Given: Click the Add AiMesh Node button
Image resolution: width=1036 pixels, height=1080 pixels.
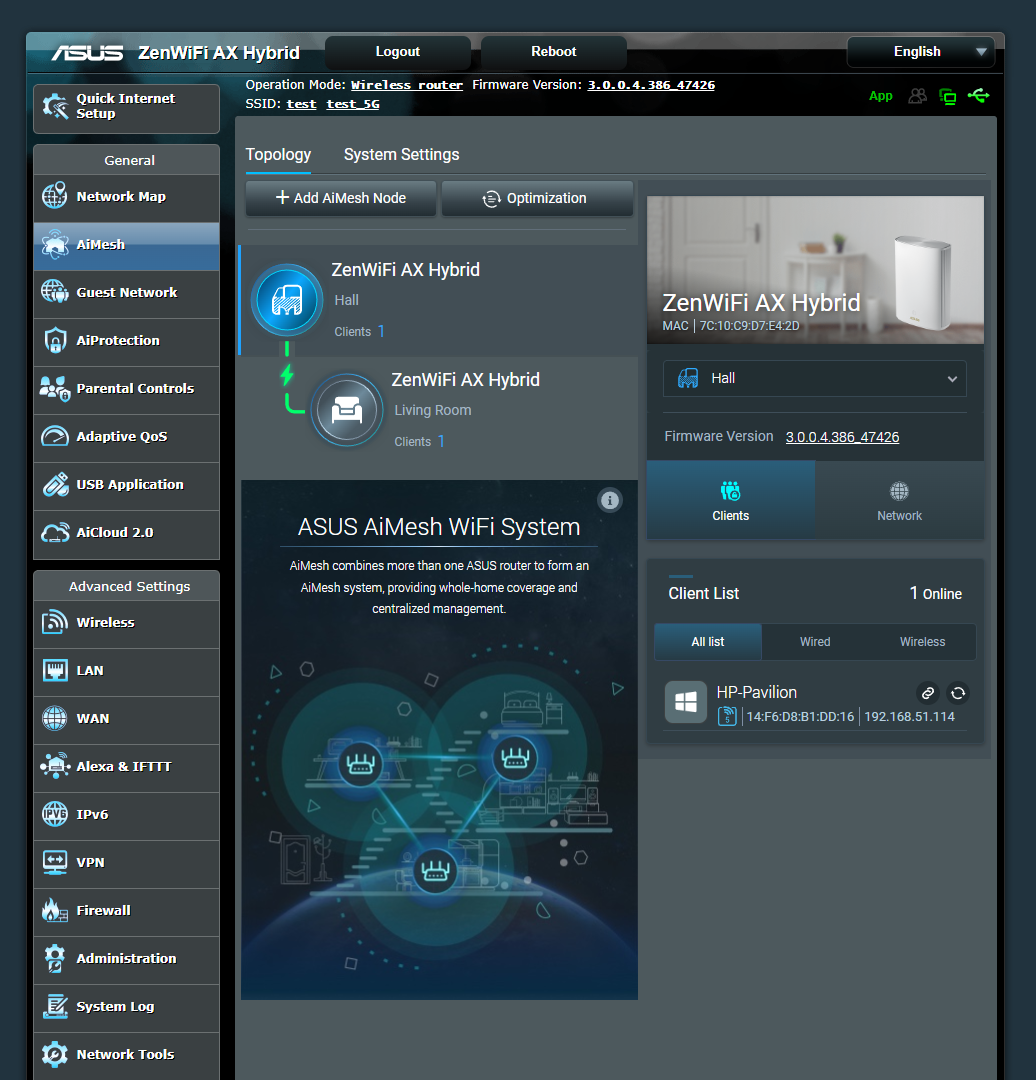Looking at the screenshot, I should 340,198.
